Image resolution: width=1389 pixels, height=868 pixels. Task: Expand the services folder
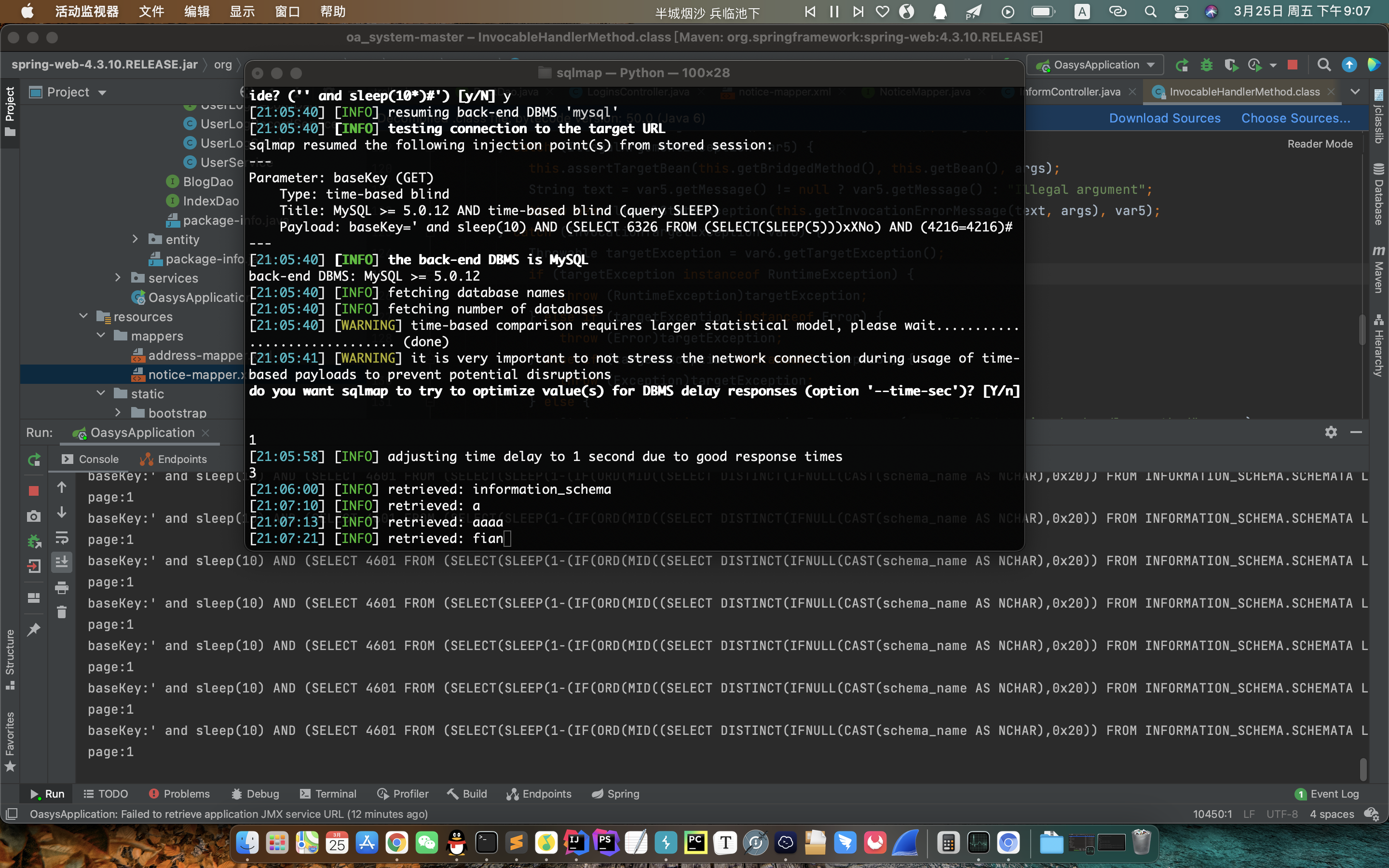(118, 278)
